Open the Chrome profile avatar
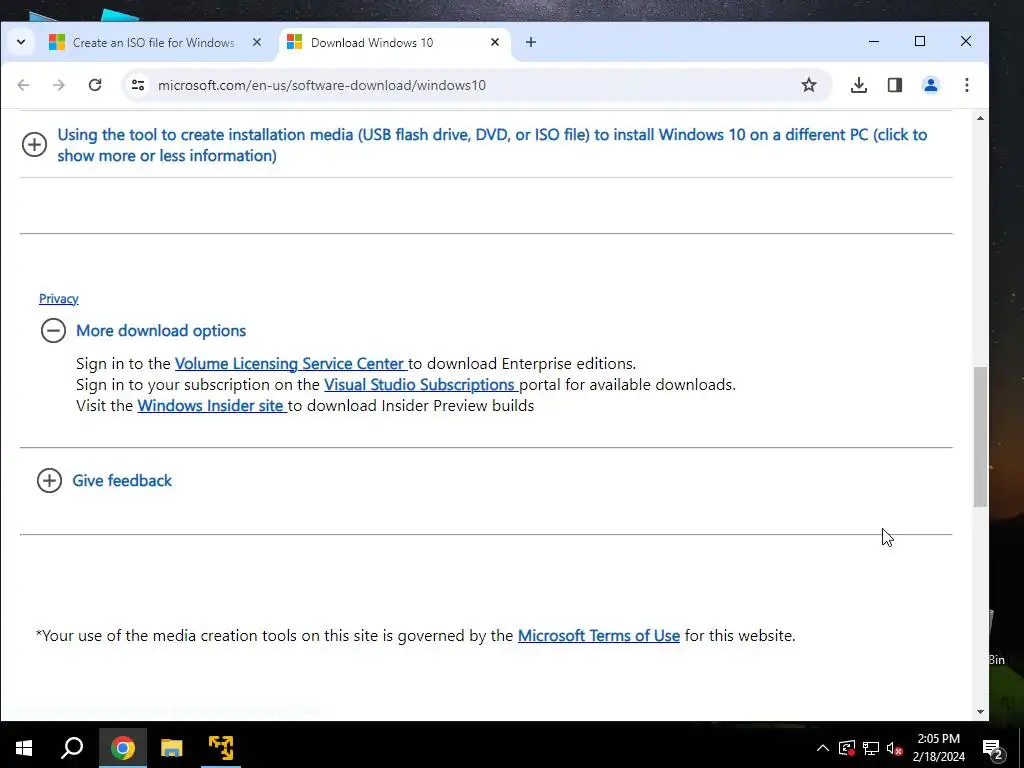The width and height of the screenshot is (1024, 768). coord(931,85)
